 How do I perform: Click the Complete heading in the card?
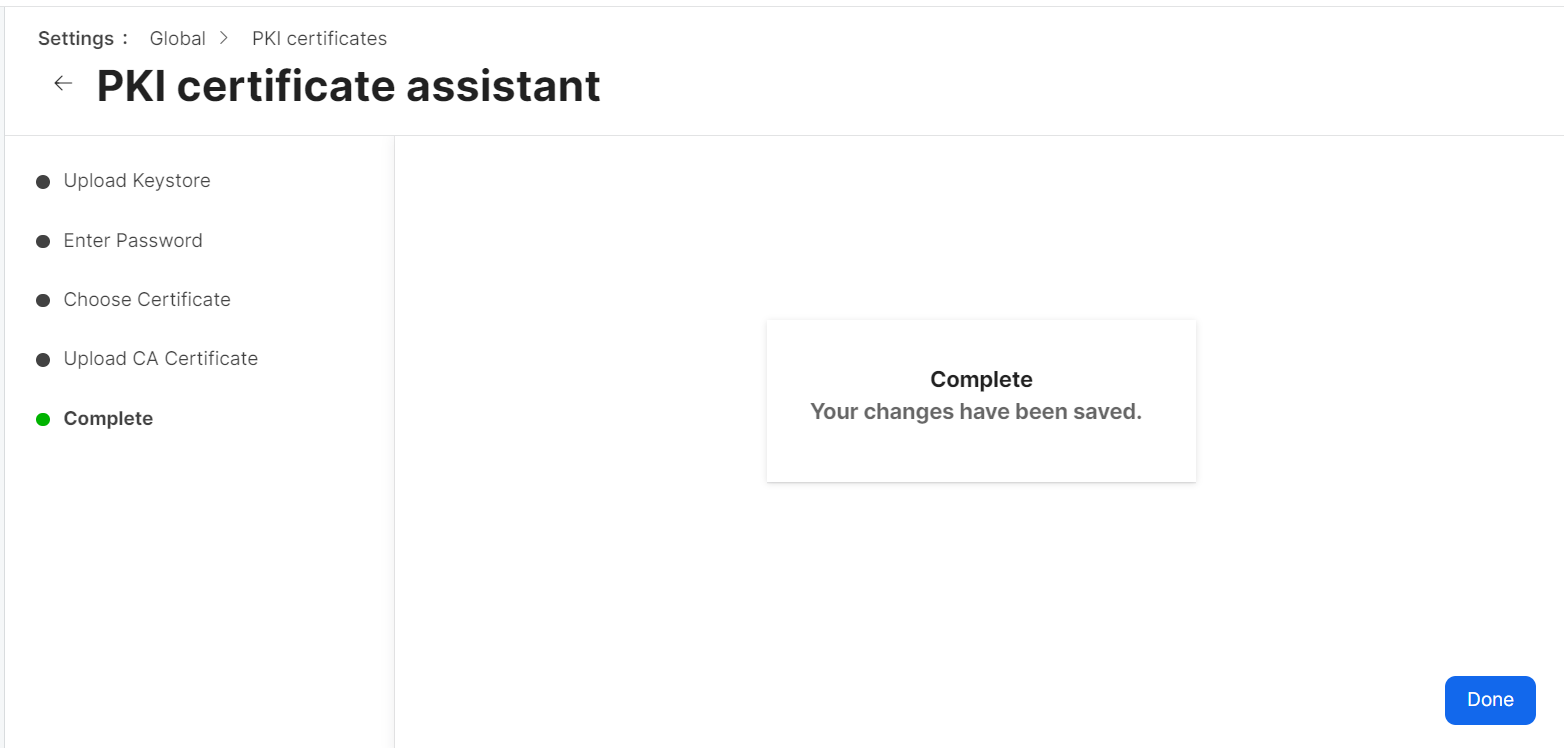click(981, 379)
